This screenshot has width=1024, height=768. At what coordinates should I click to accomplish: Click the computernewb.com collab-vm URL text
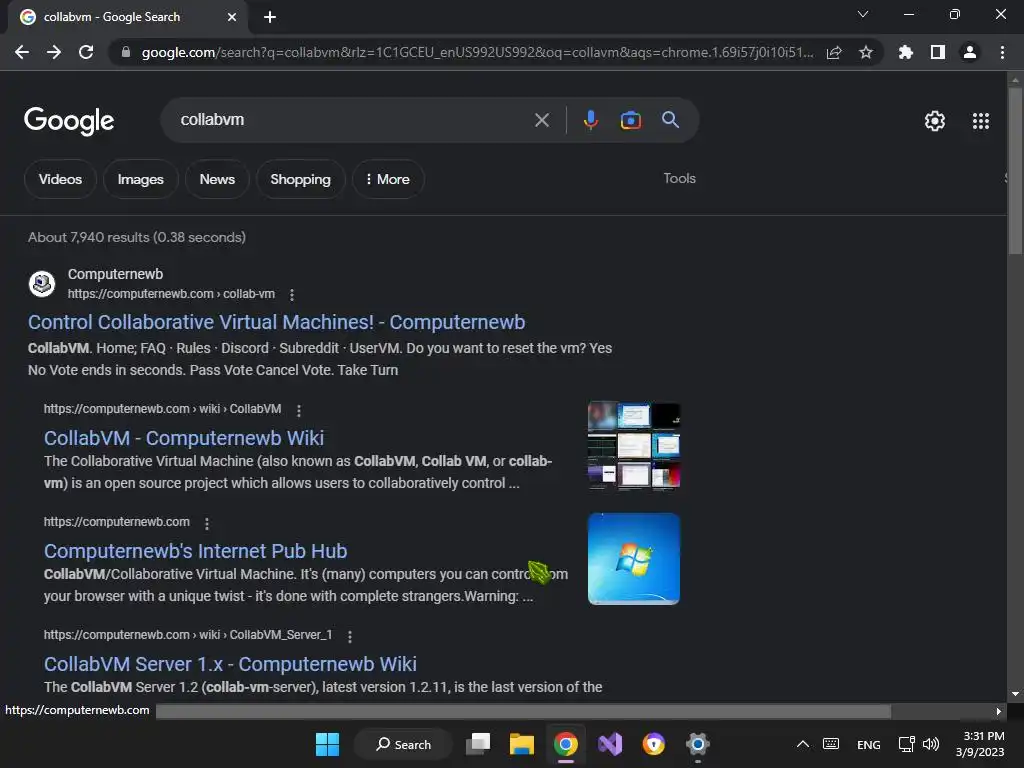[171, 294]
